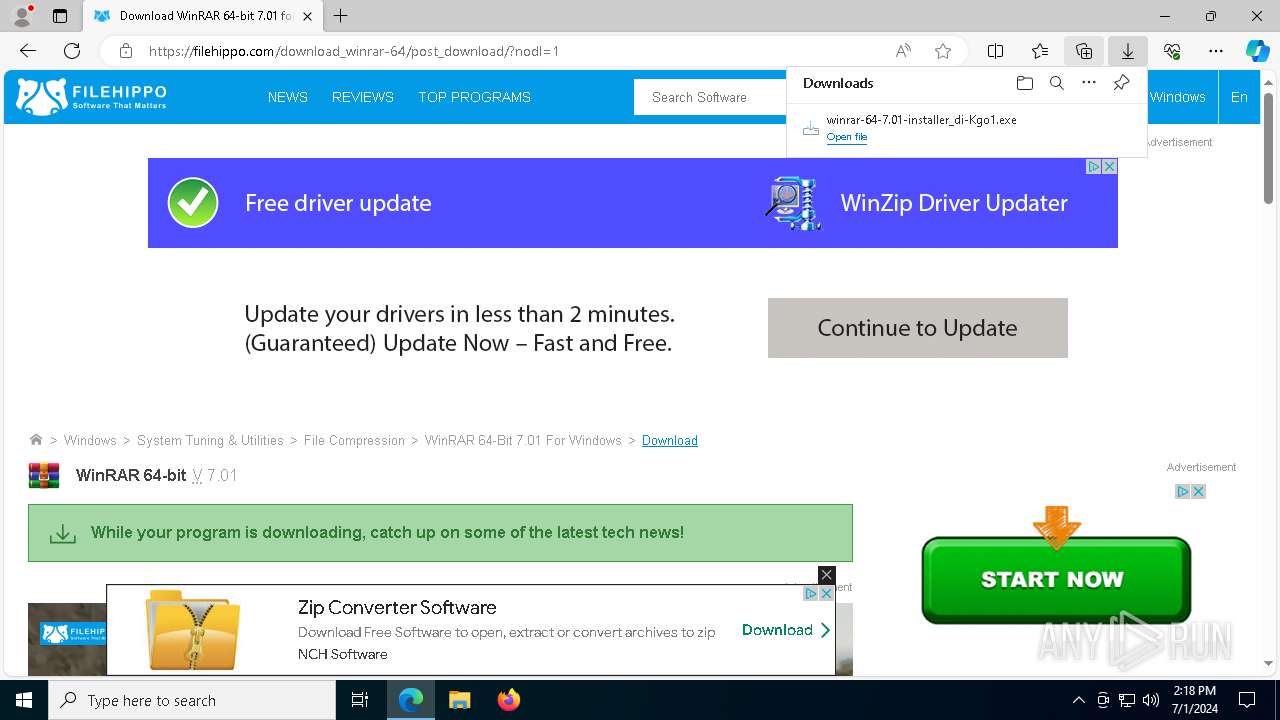Close the bottom overlay ad black X
Image resolution: width=1280 pixels, height=720 pixels.
[826, 575]
